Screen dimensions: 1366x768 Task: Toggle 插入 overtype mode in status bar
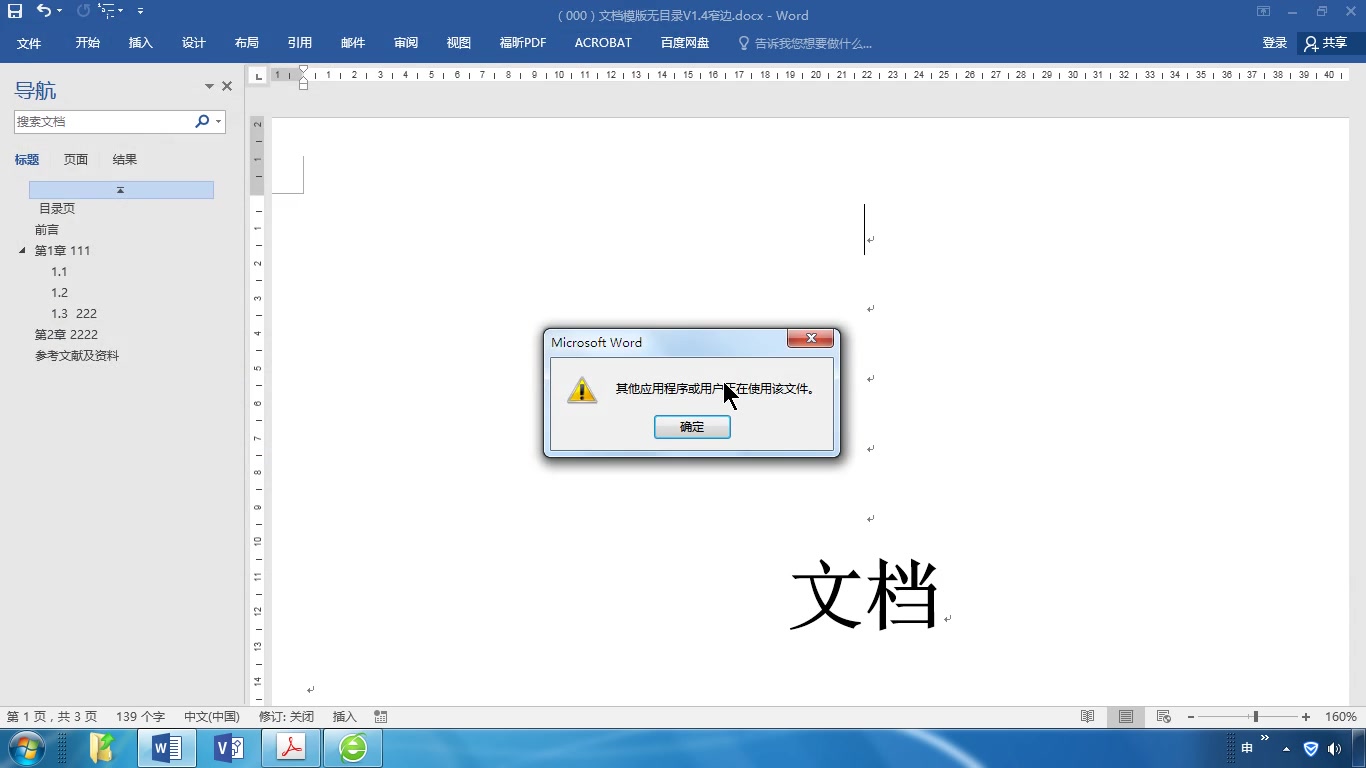[x=344, y=716]
